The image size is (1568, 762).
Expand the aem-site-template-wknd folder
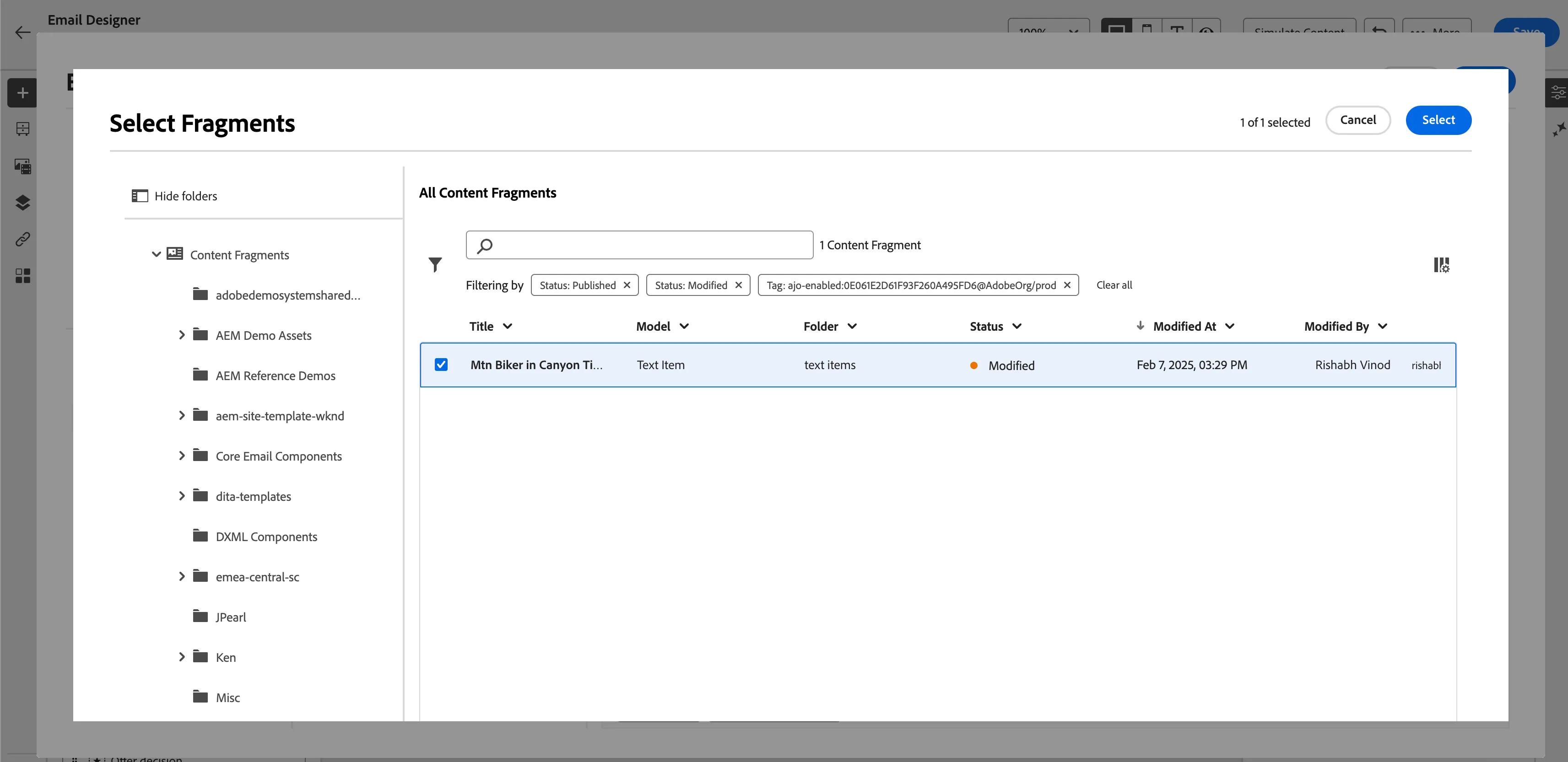[181, 415]
